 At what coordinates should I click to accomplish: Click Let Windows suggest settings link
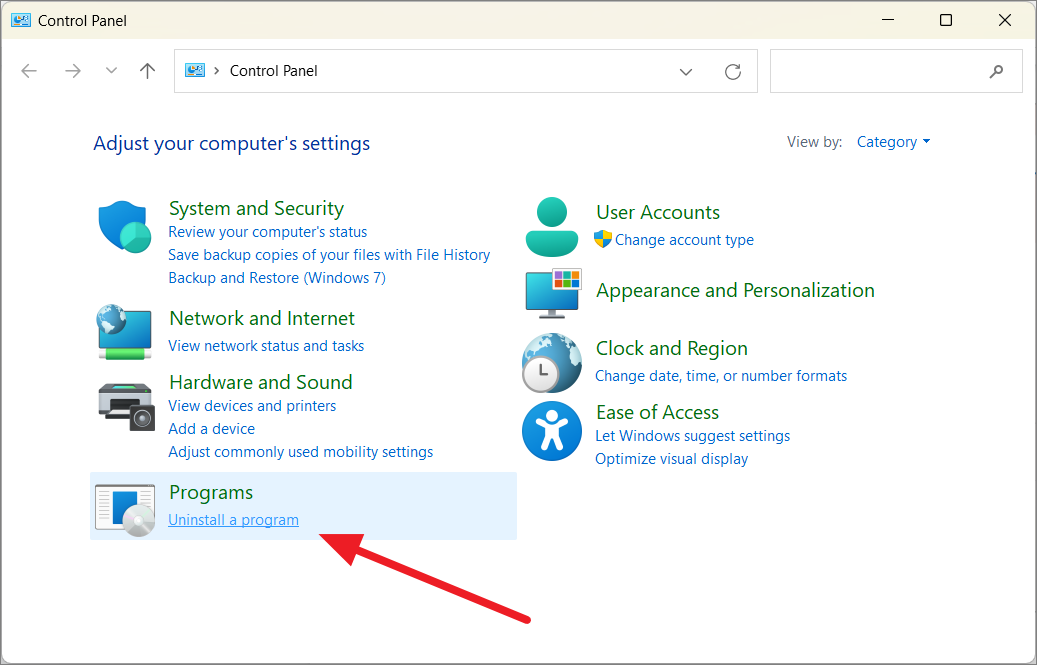[692, 436]
